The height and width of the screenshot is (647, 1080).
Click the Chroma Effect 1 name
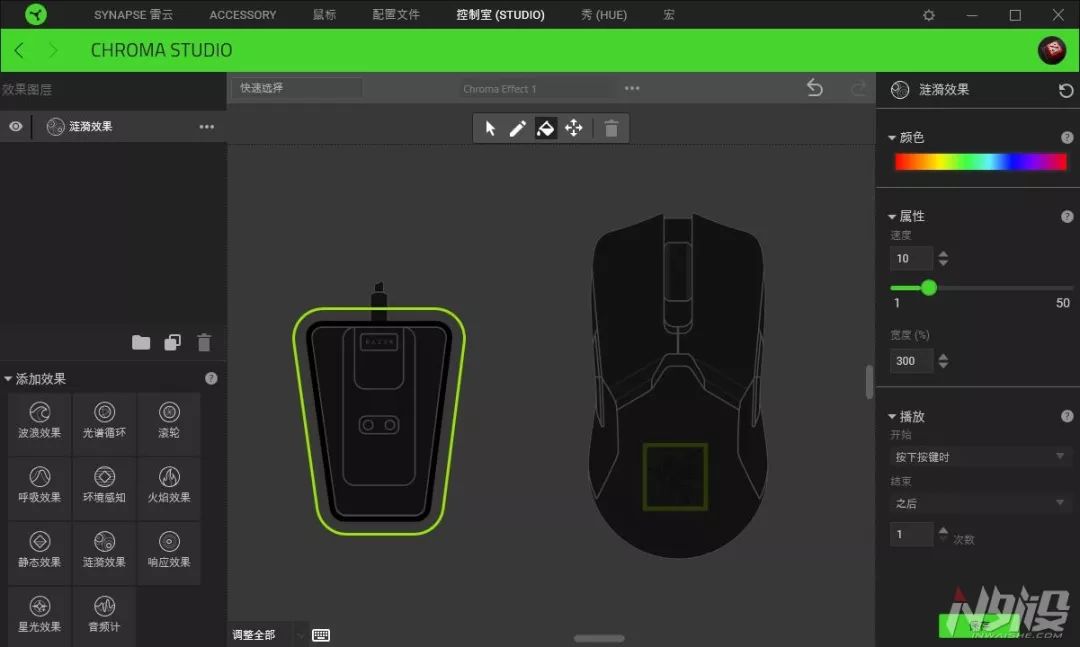coord(499,89)
